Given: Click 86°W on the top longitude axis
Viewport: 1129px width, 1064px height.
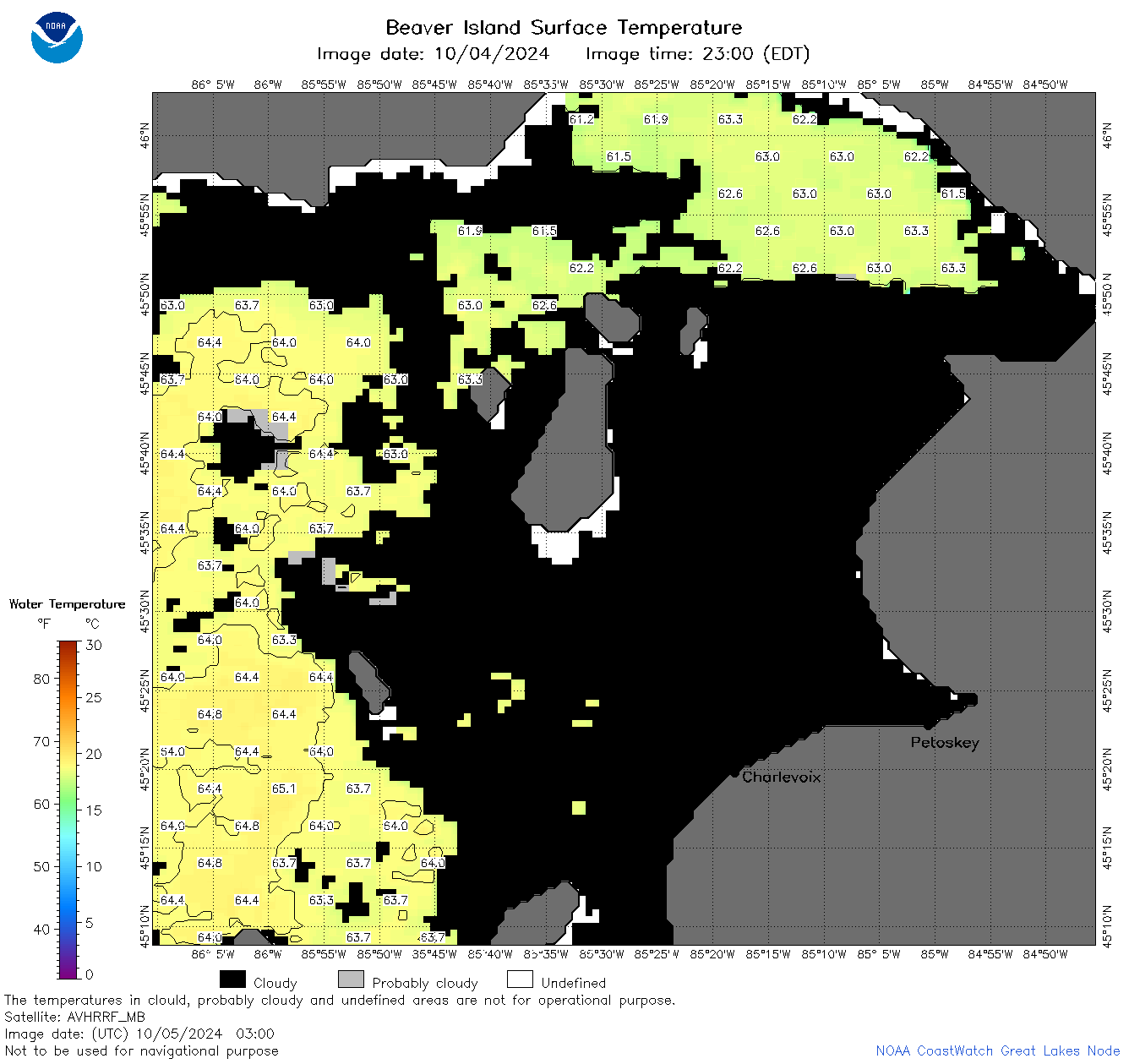Looking at the screenshot, I should (x=268, y=85).
